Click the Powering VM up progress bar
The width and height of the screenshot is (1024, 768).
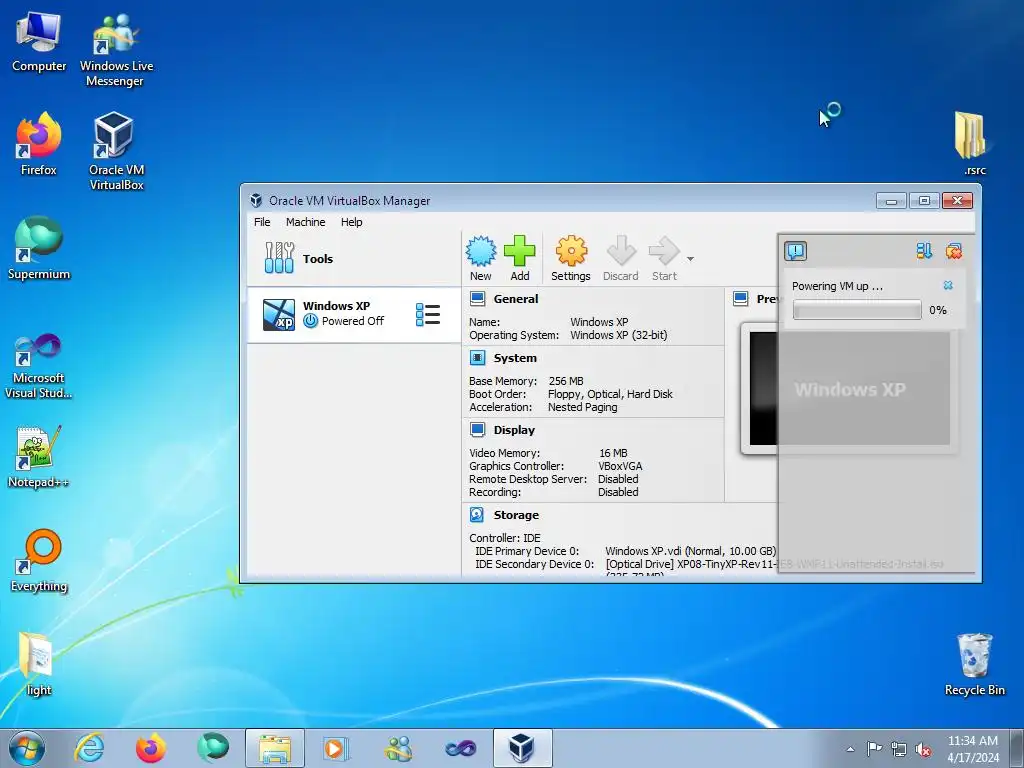click(857, 310)
